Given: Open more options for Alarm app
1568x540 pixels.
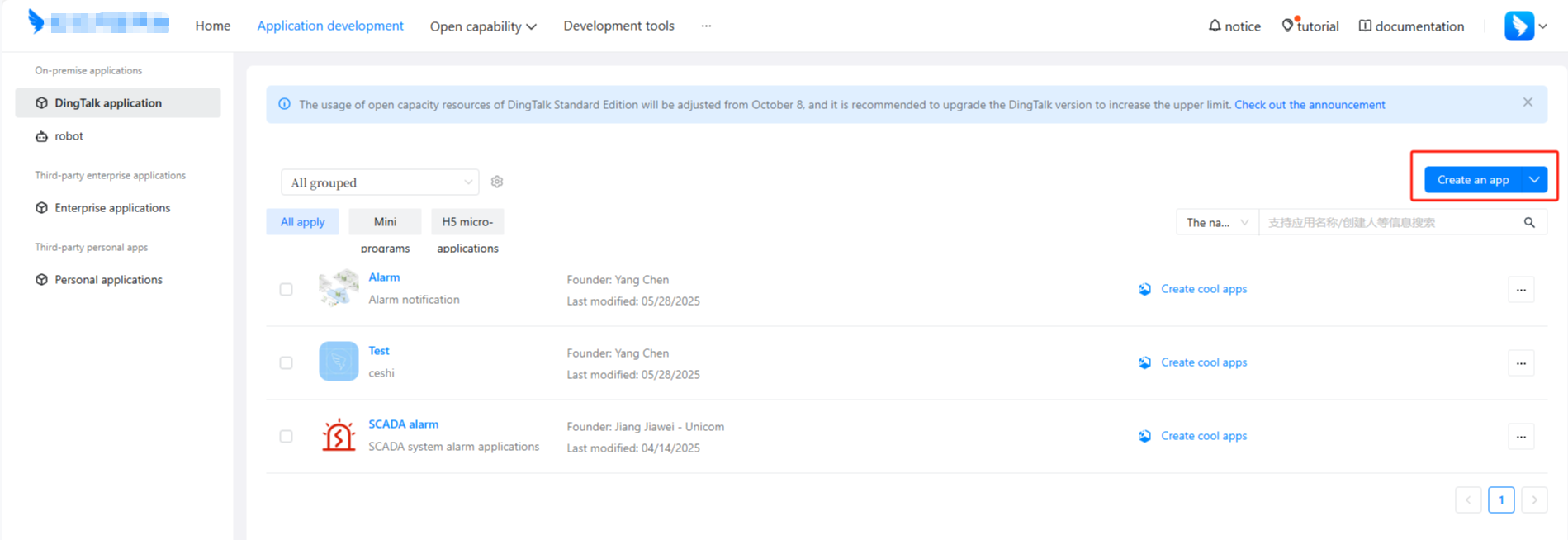Looking at the screenshot, I should tap(1521, 290).
